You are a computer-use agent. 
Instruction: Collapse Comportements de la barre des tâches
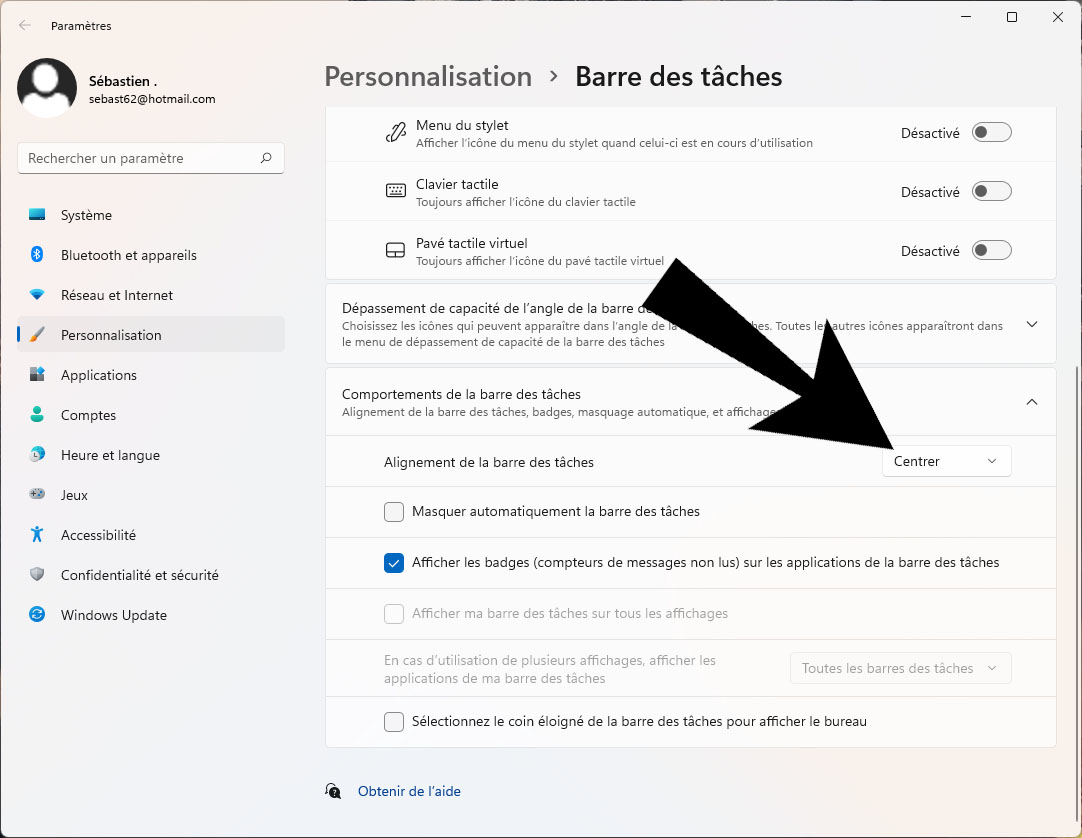[x=1032, y=402]
